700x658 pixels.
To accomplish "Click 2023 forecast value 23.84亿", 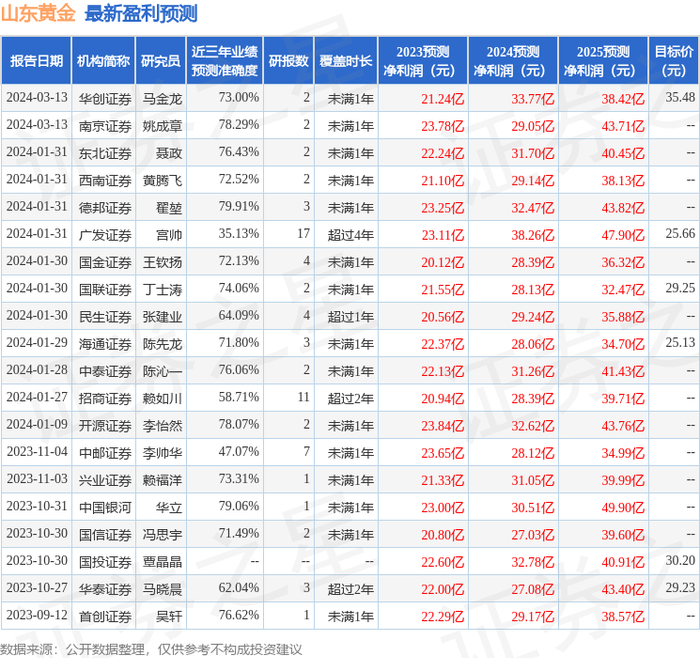I will click(x=442, y=426).
